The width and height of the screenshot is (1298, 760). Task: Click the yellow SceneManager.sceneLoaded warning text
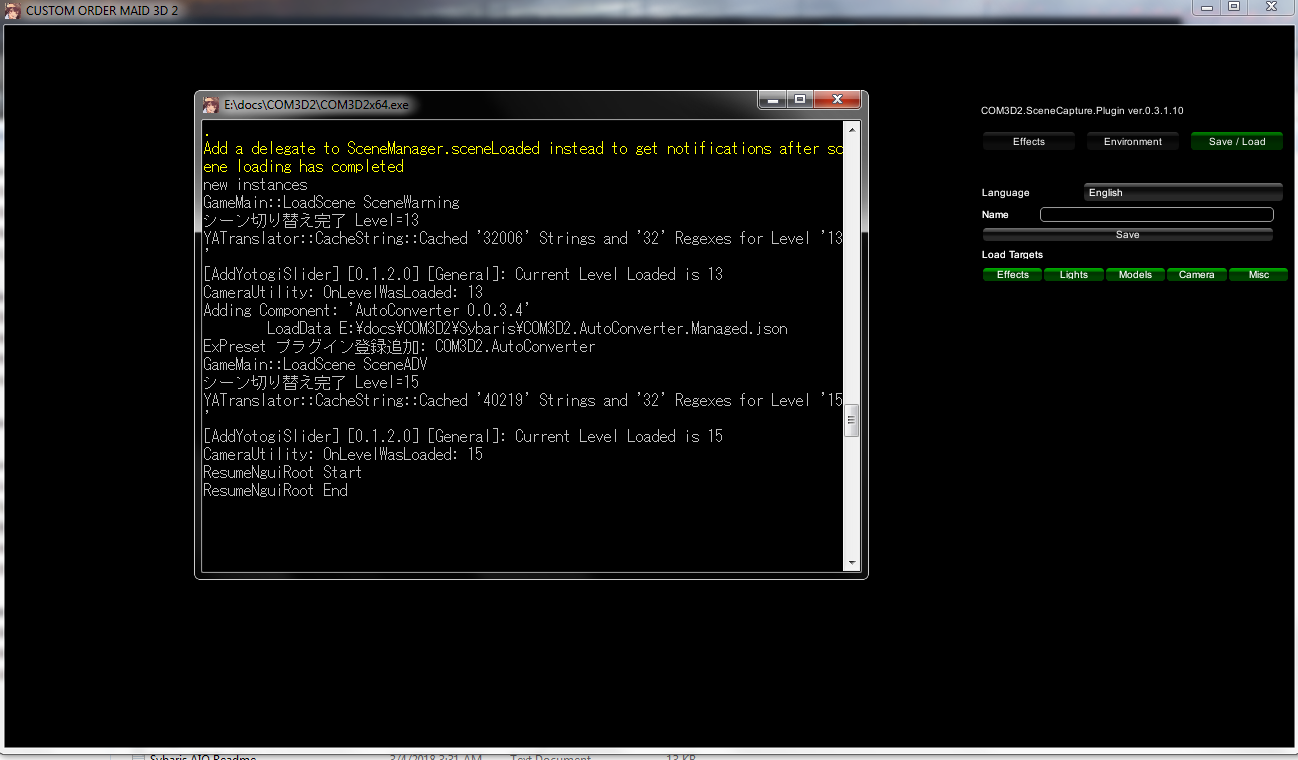pyautogui.click(x=523, y=157)
